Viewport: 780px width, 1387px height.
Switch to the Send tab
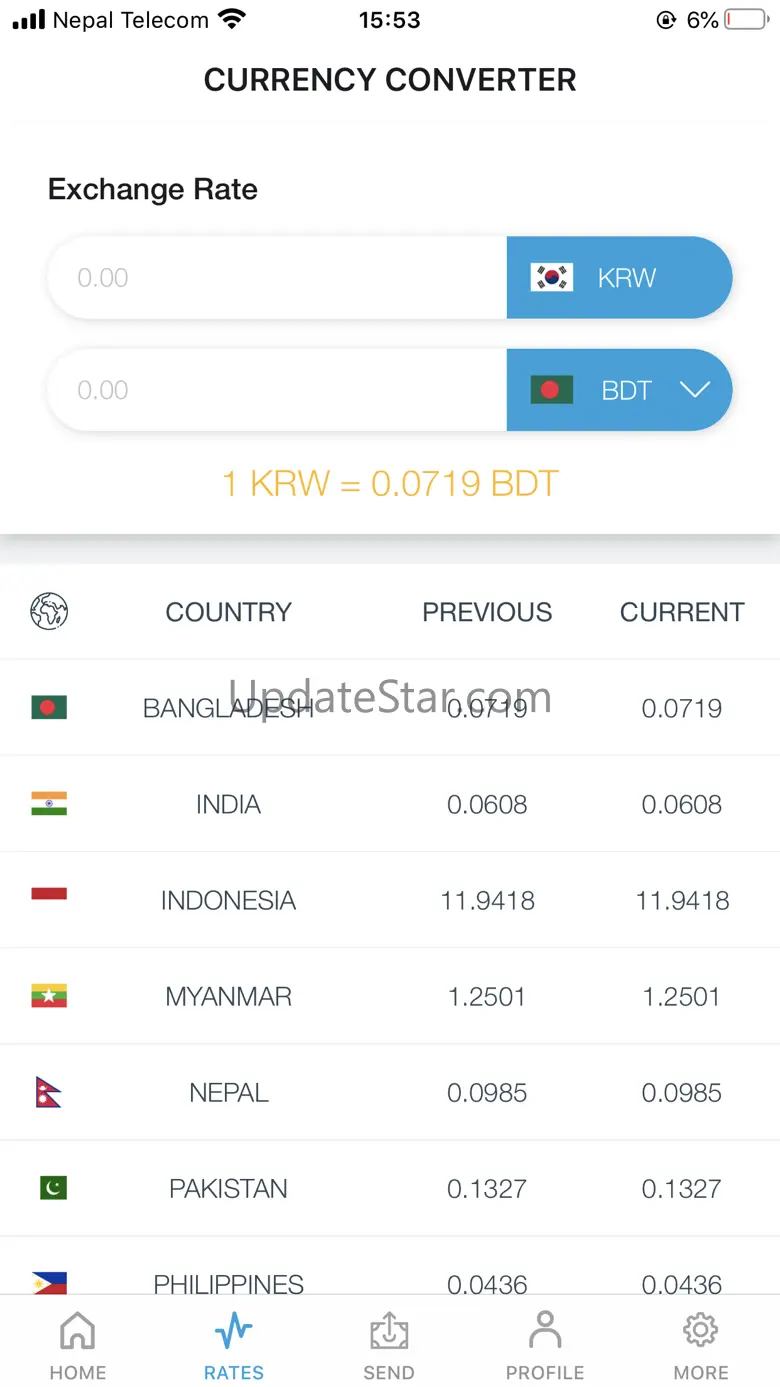pos(389,1345)
